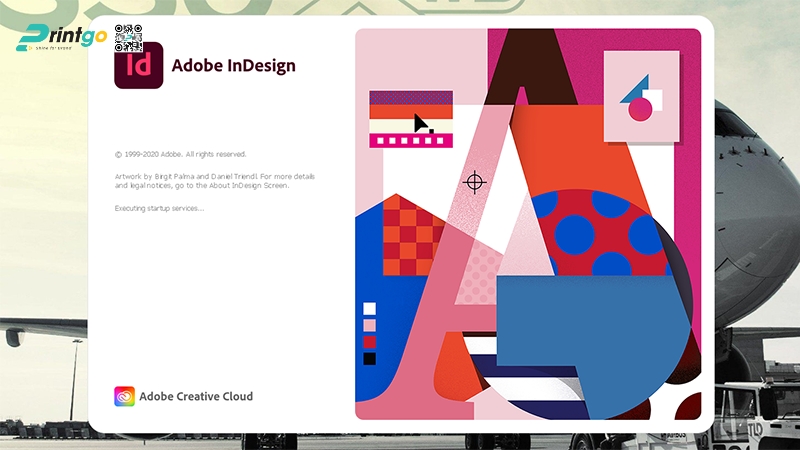The height and width of the screenshot is (450, 800).
Task: Click the InDesign 'Id' app icon
Action: click(x=138, y=65)
